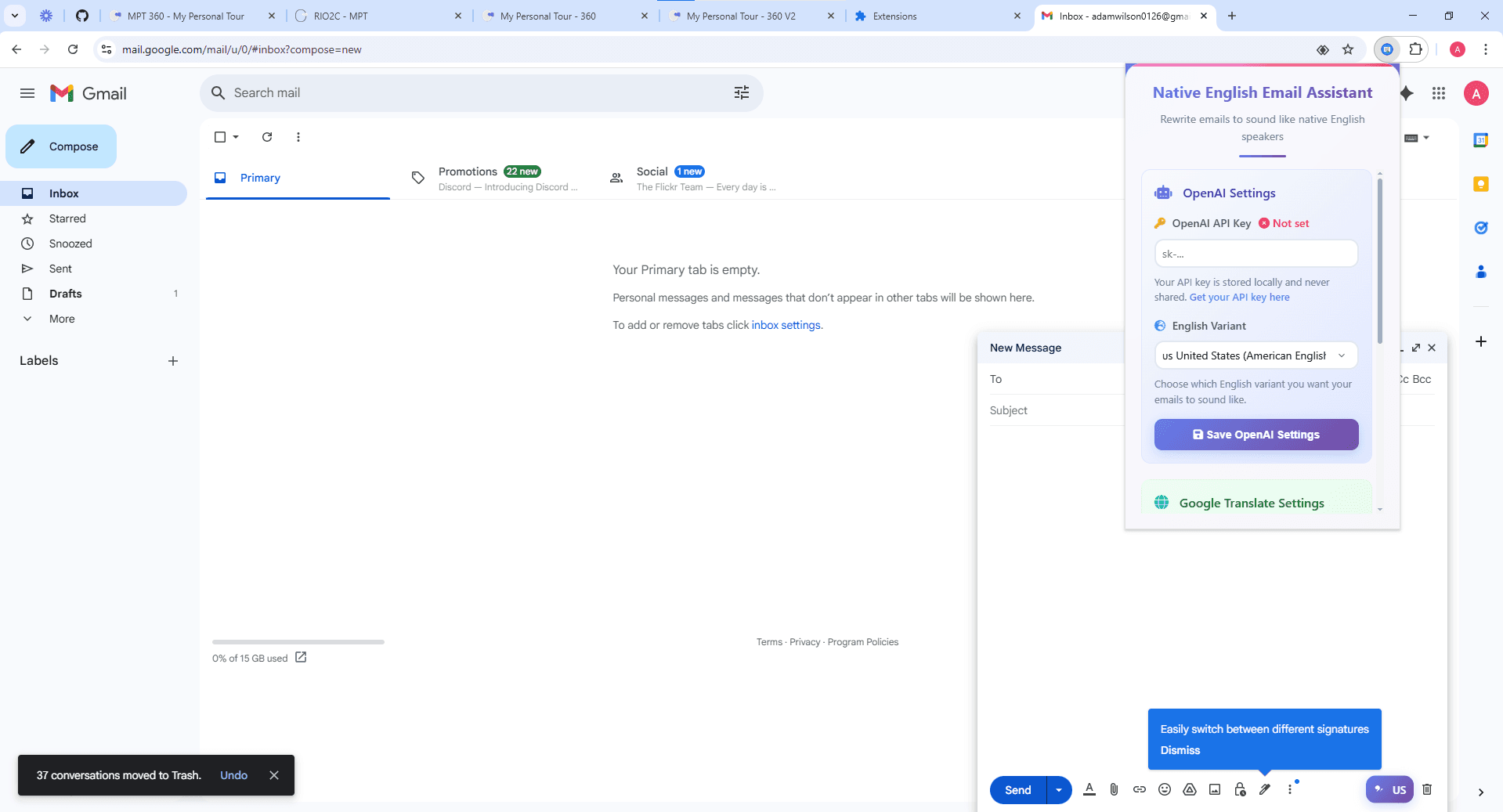Click the refresh inbox icon
This screenshot has width=1503, height=812.
[x=267, y=137]
